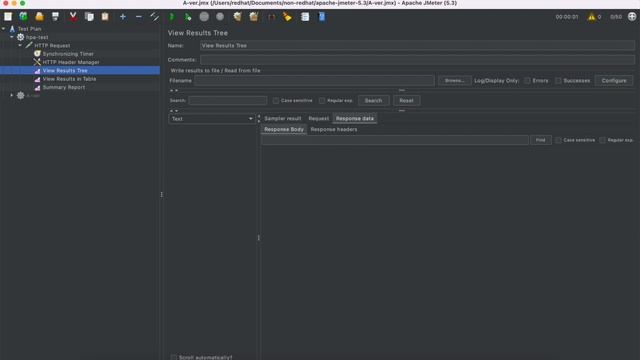Create a new test plan via toolbar
The height and width of the screenshot is (360, 640).
[8, 17]
